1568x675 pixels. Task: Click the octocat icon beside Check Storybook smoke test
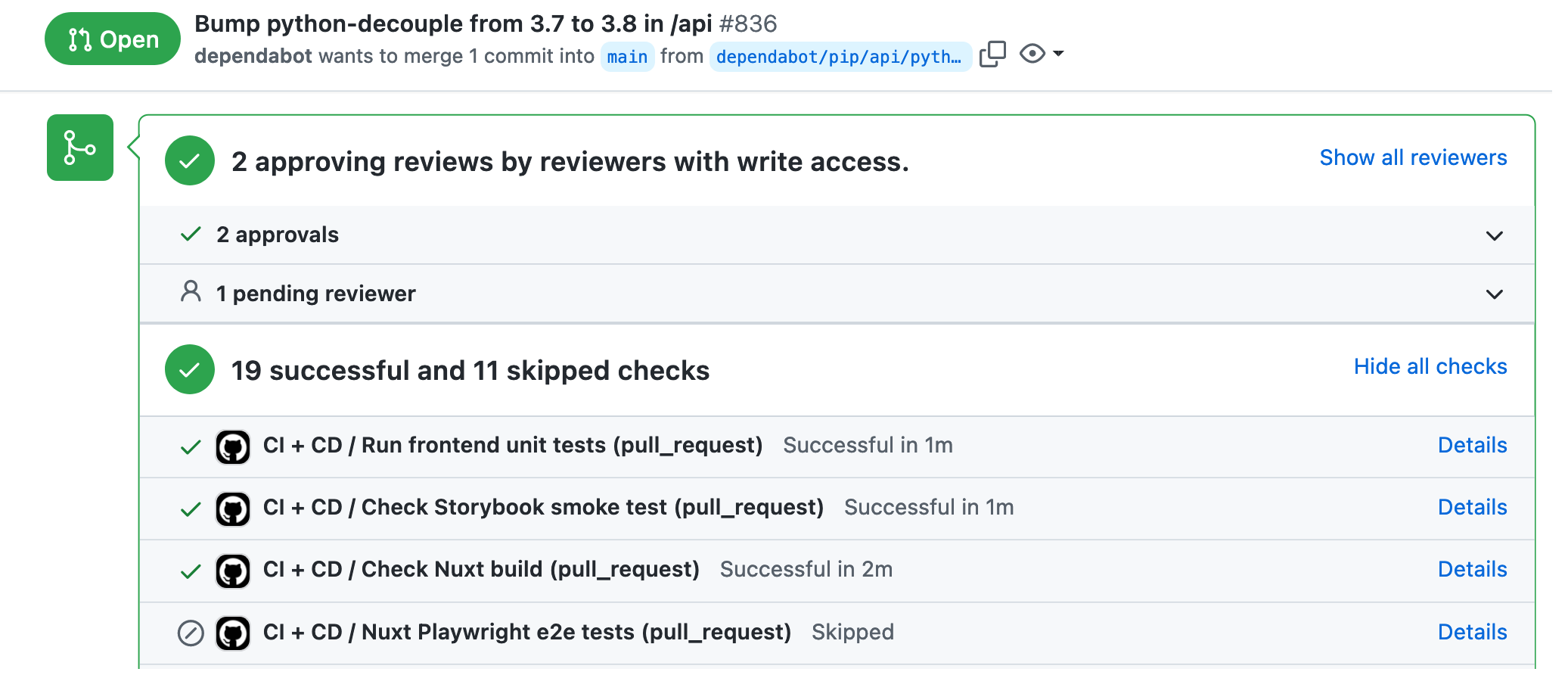click(x=233, y=509)
